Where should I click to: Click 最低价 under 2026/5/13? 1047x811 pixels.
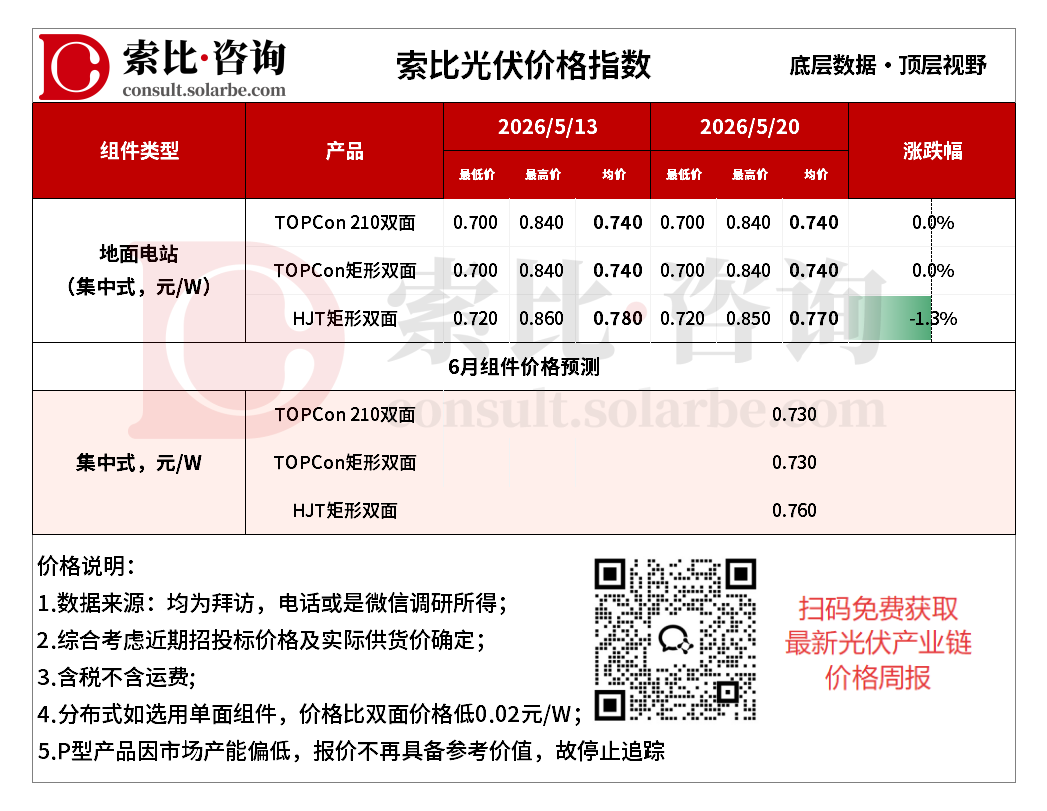pos(477,175)
